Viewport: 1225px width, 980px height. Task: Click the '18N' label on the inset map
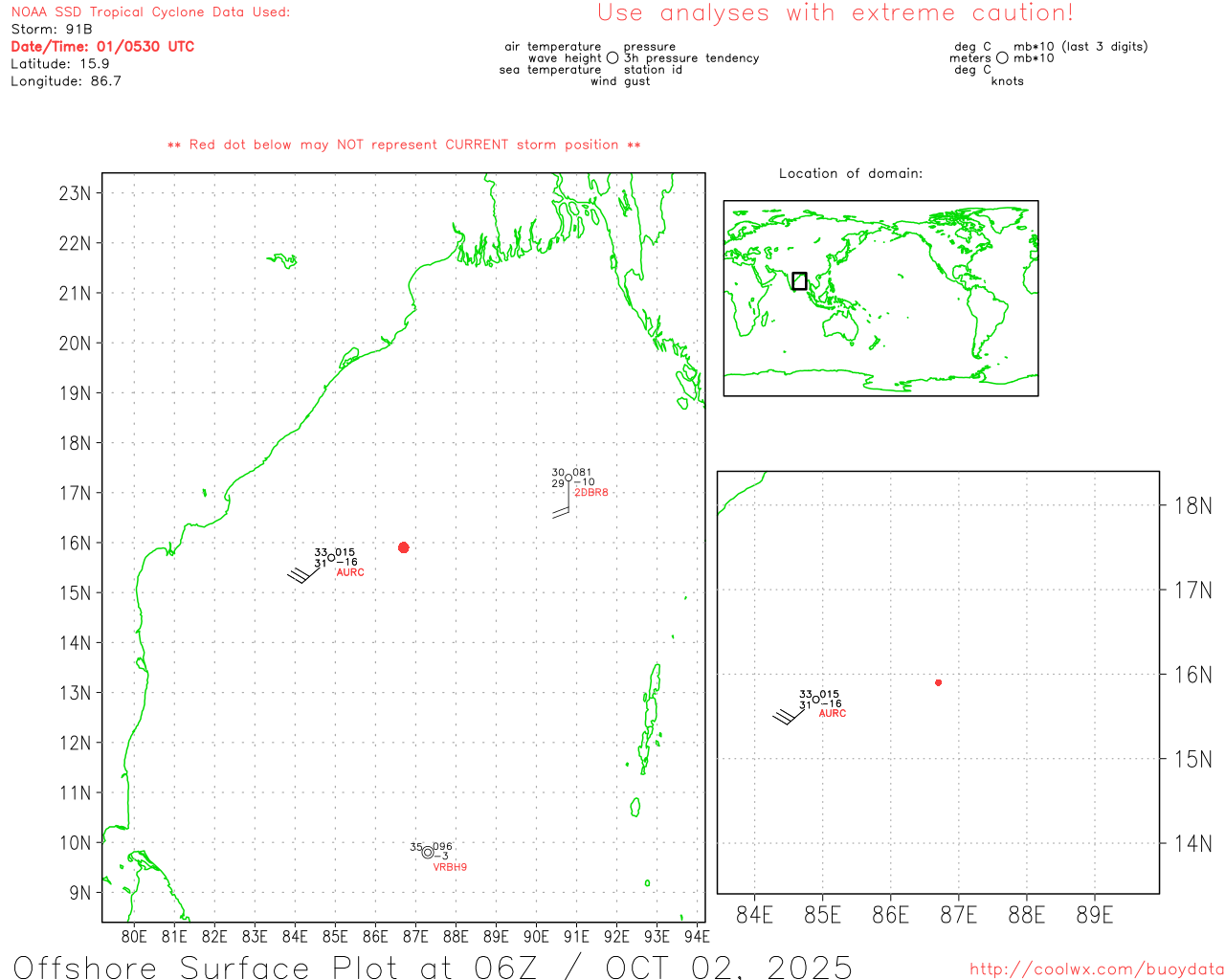tap(1193, 506)
